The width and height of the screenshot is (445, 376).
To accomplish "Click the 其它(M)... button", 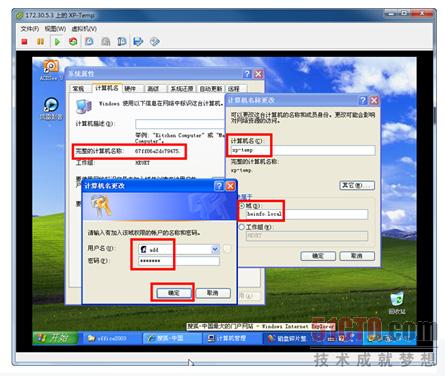I will 357,185.
